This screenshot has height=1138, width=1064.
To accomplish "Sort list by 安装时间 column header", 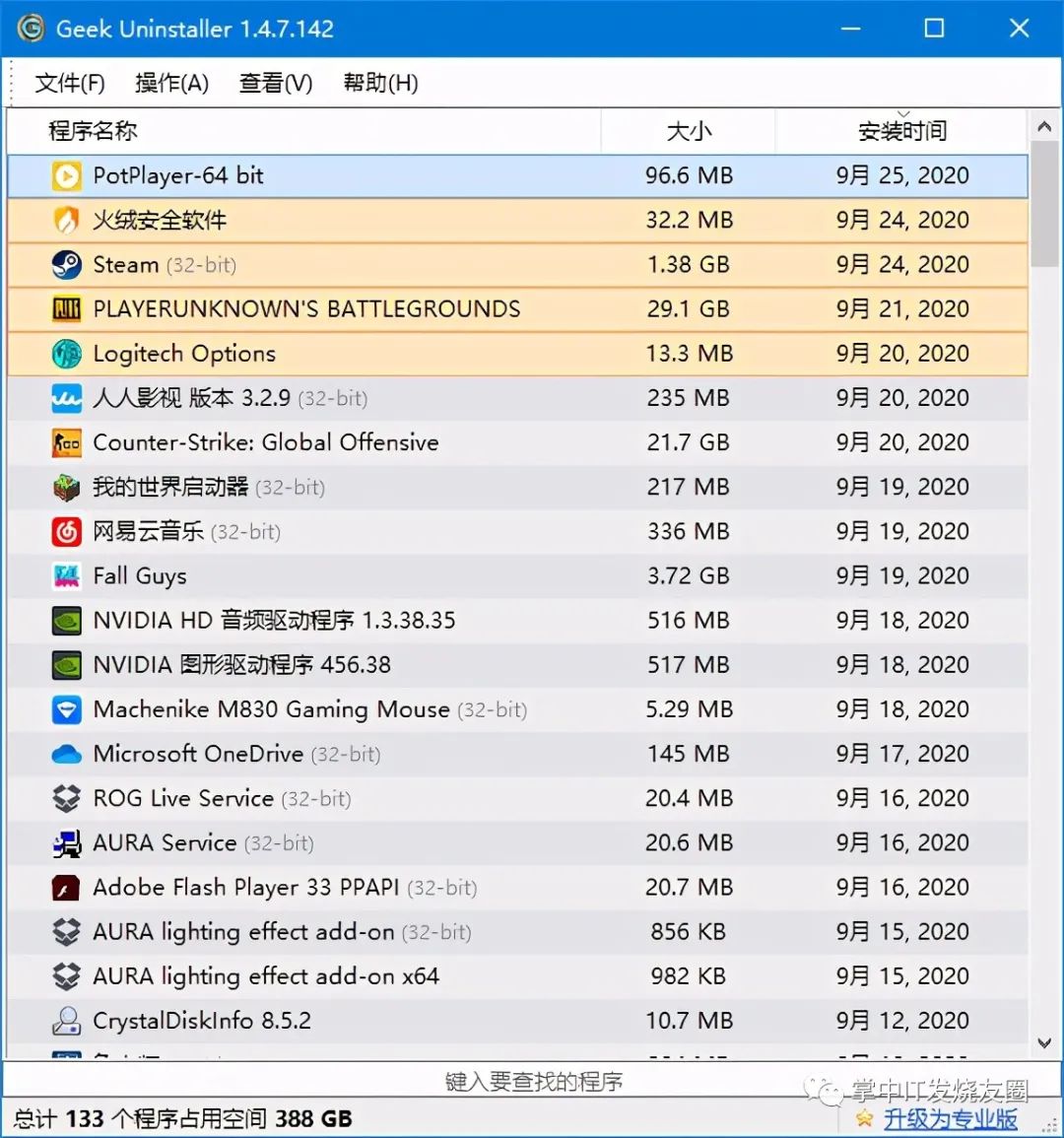I will point(902,131).
